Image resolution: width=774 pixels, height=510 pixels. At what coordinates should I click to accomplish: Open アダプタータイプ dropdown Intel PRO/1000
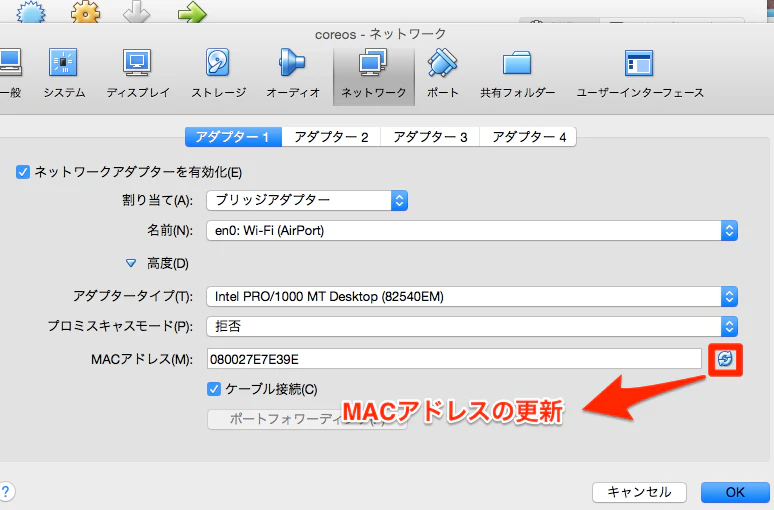click(472, 297)
